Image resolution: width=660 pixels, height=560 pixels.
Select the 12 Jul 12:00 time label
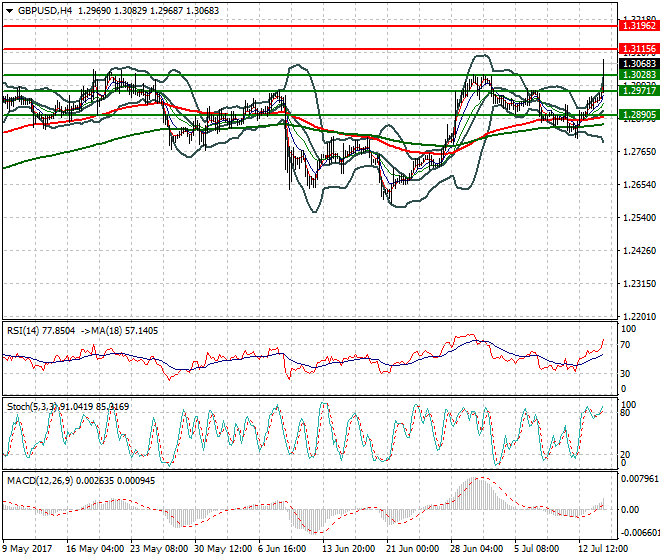coord(603,549)
